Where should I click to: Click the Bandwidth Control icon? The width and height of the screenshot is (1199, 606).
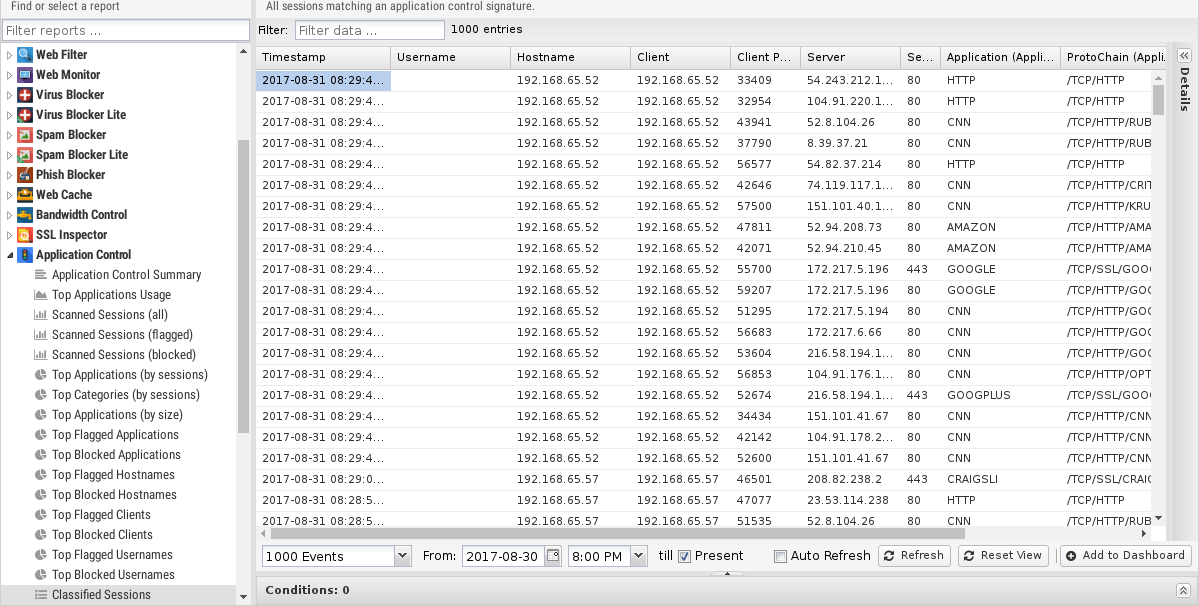25,215
